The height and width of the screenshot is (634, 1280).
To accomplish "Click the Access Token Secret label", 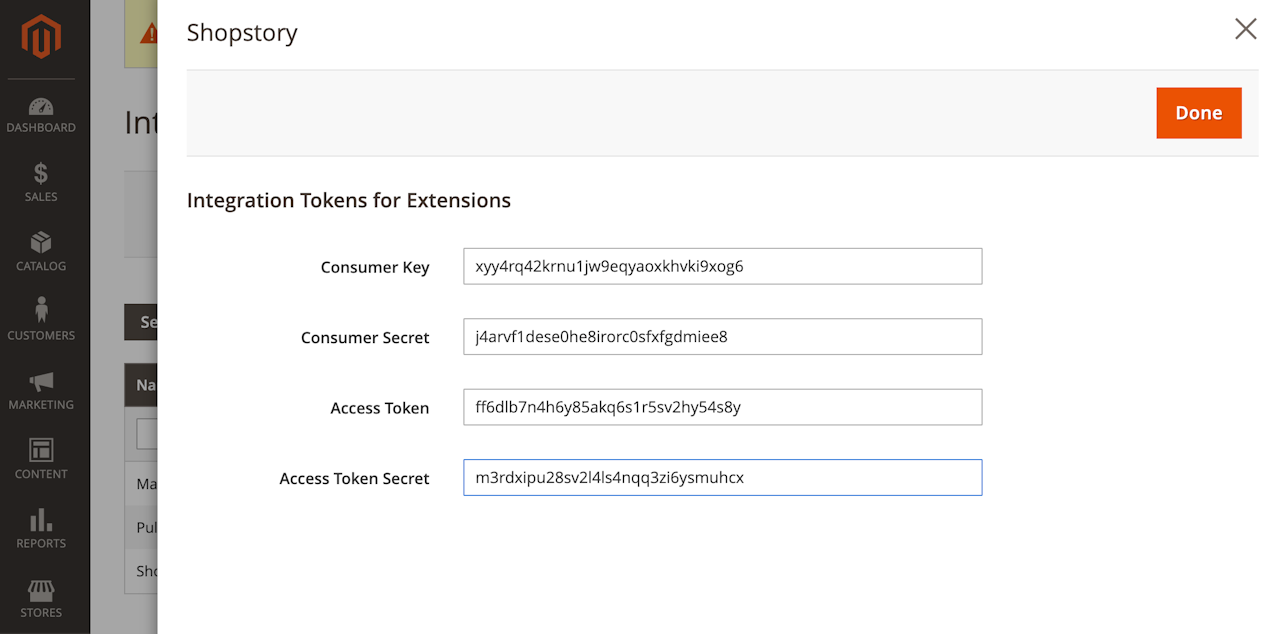I will [354, 479].
